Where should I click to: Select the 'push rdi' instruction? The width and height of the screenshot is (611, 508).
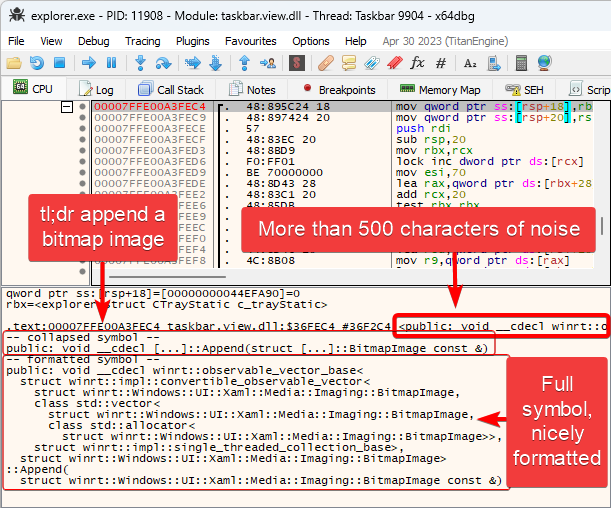[423, 128]
